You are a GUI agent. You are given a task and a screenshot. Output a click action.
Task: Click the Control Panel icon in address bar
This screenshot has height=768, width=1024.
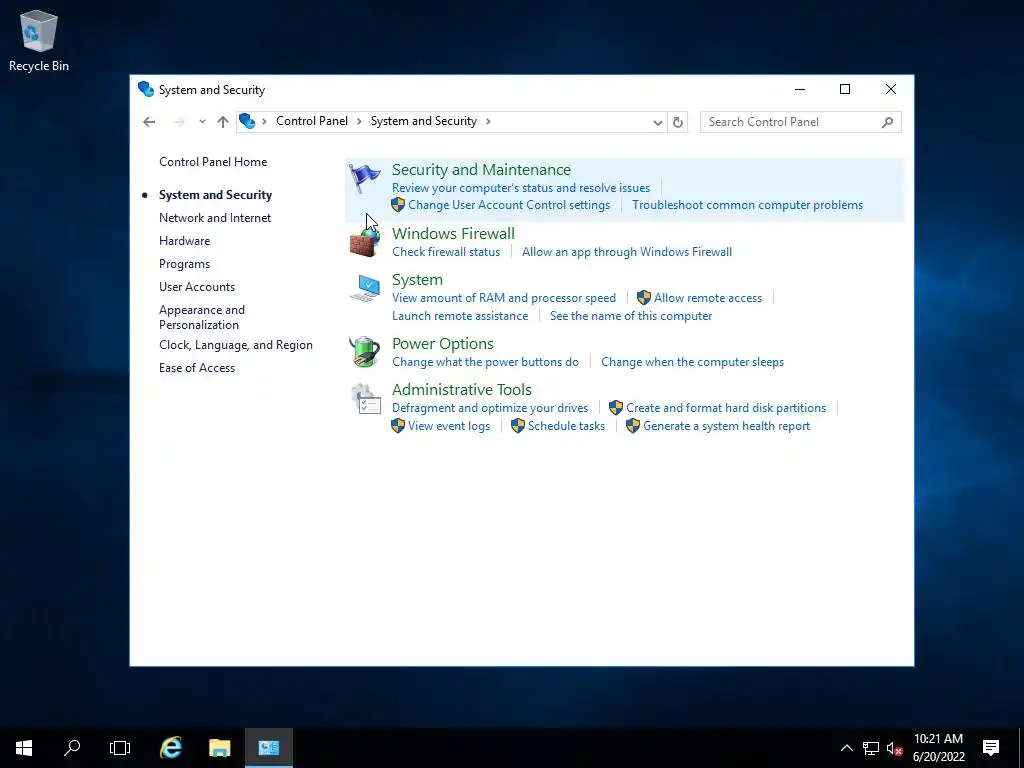tap(247, 121)
